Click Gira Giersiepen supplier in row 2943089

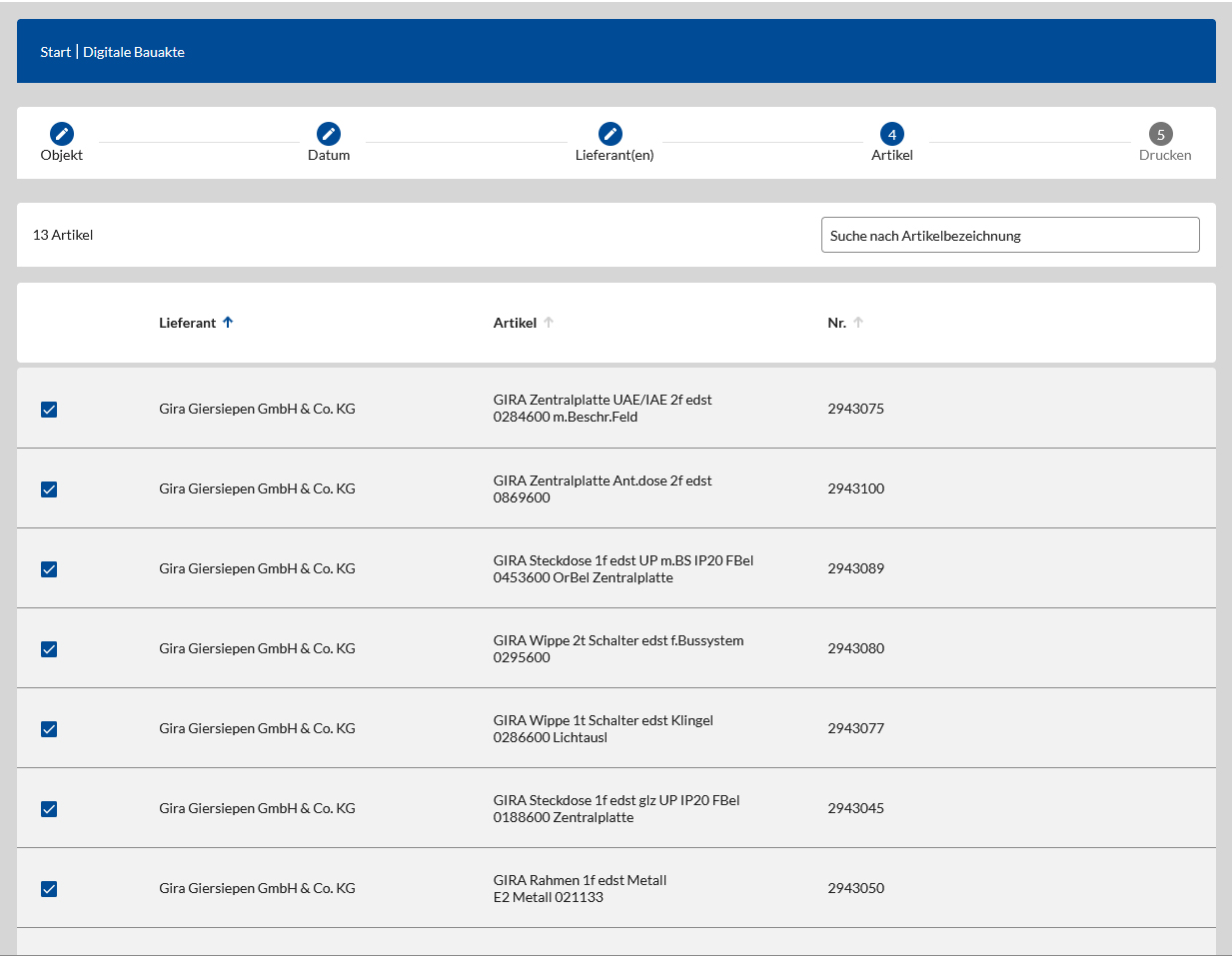(257, 568)
